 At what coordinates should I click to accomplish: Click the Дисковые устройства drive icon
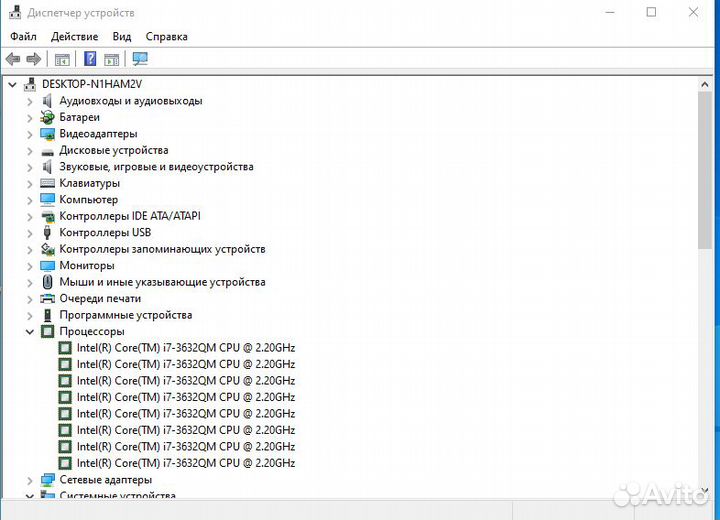pos(47,152)
